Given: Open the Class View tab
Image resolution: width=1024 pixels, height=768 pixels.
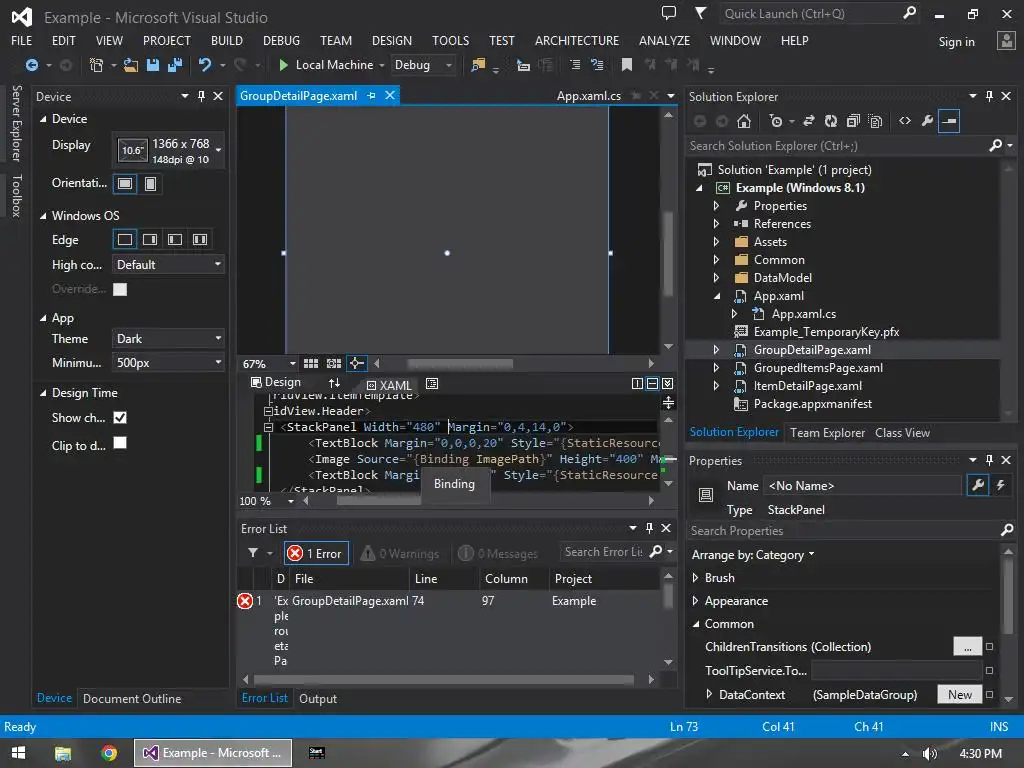Looking at the screenshot, I should pos(902,433).
